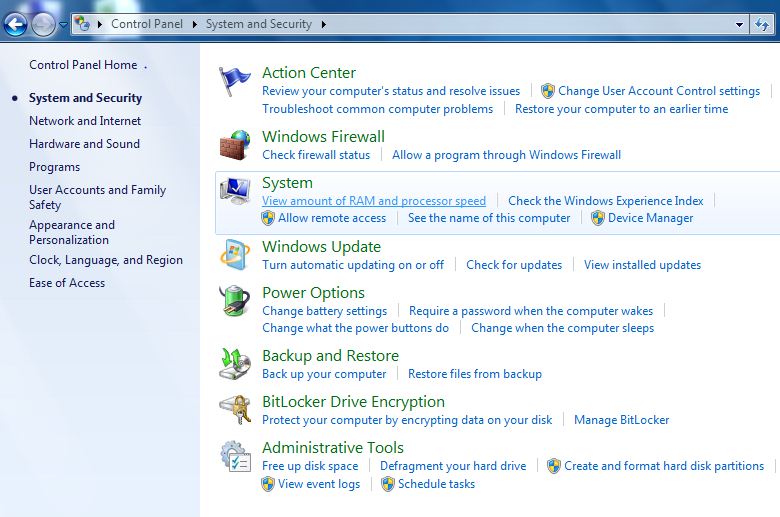The image size is (780, 517).
Task: Open Programs category in sidebar
Action: (x=54, y=167)
